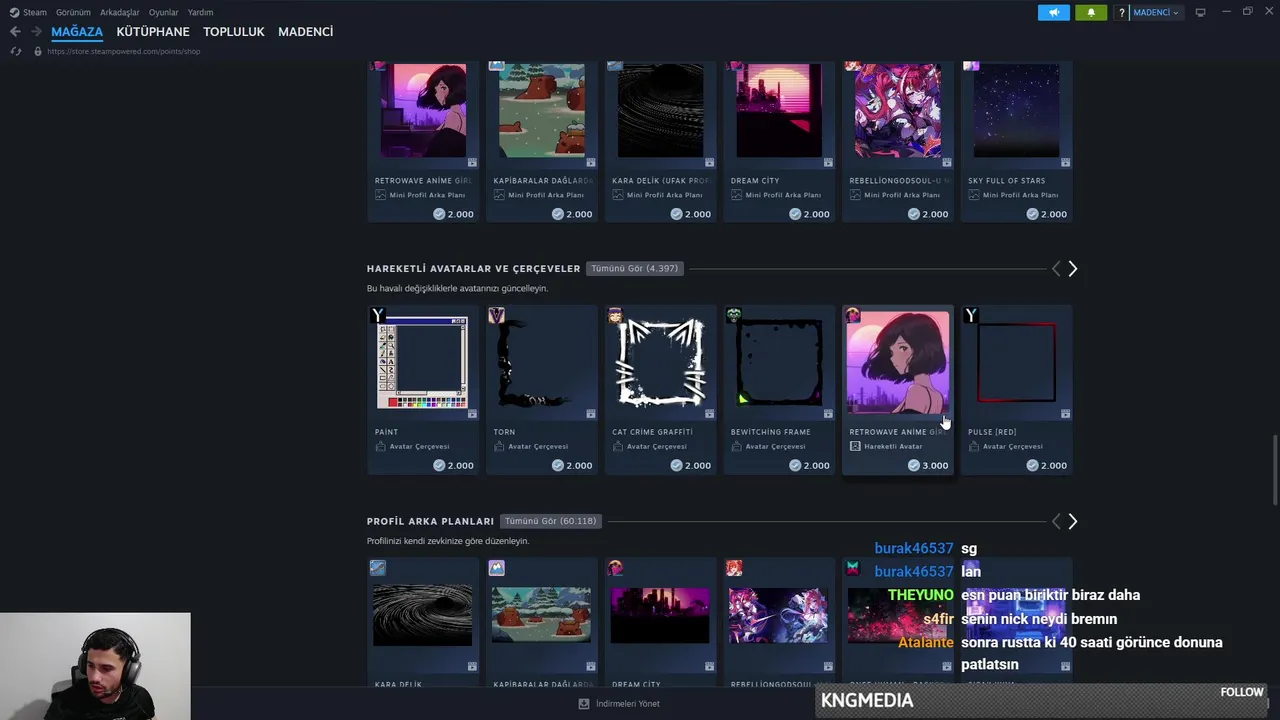The width and height of the screenshot is (1280, 720).
Task: Toggle Big Picture mode monitor icon
Action: pos(1201,12)
